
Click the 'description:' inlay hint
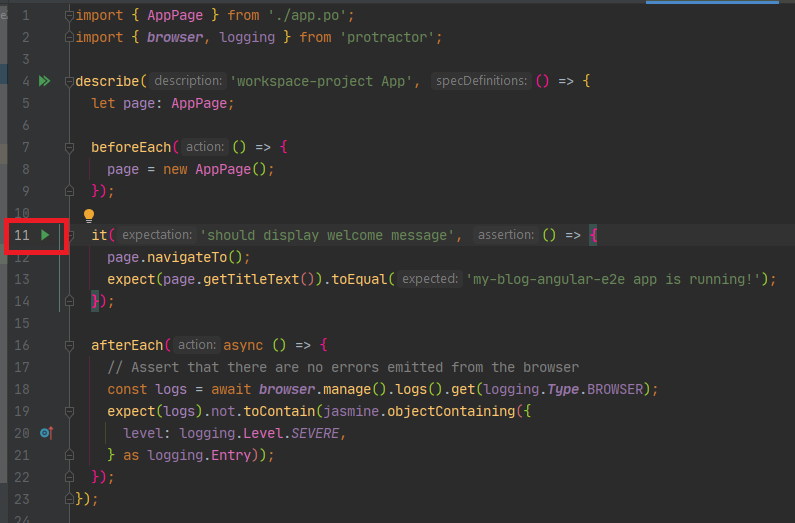pyautogui.click(x=188, y=81)
